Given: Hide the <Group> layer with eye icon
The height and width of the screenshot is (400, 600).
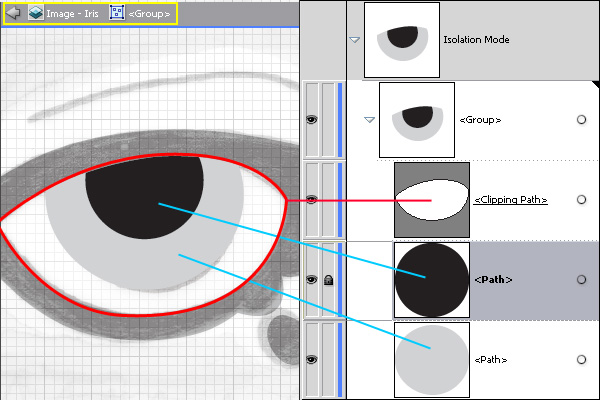Looking at the screenshot, I should click(x=312, y=120).
